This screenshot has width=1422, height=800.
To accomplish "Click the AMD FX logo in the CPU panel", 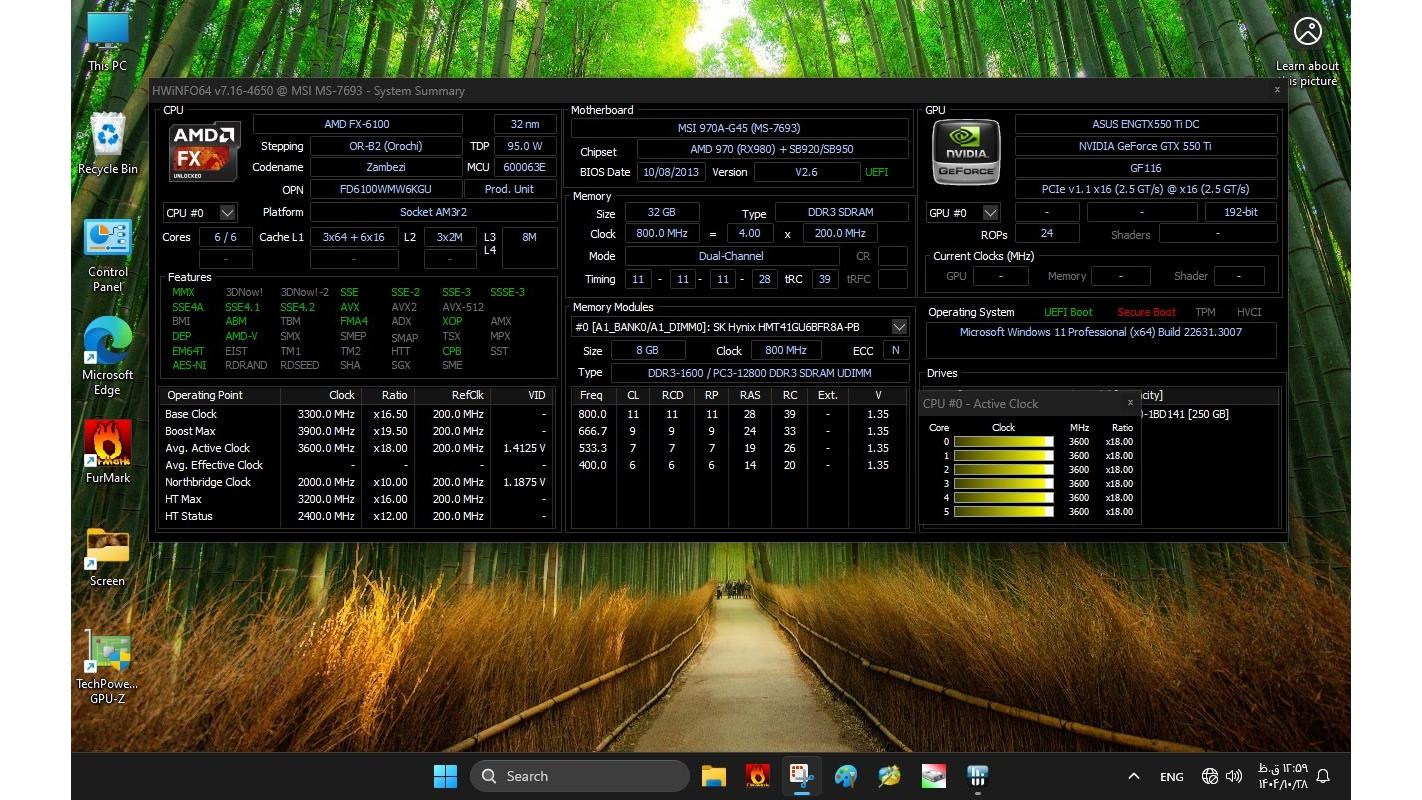I will pyautogui.click(x=203, y=151).
